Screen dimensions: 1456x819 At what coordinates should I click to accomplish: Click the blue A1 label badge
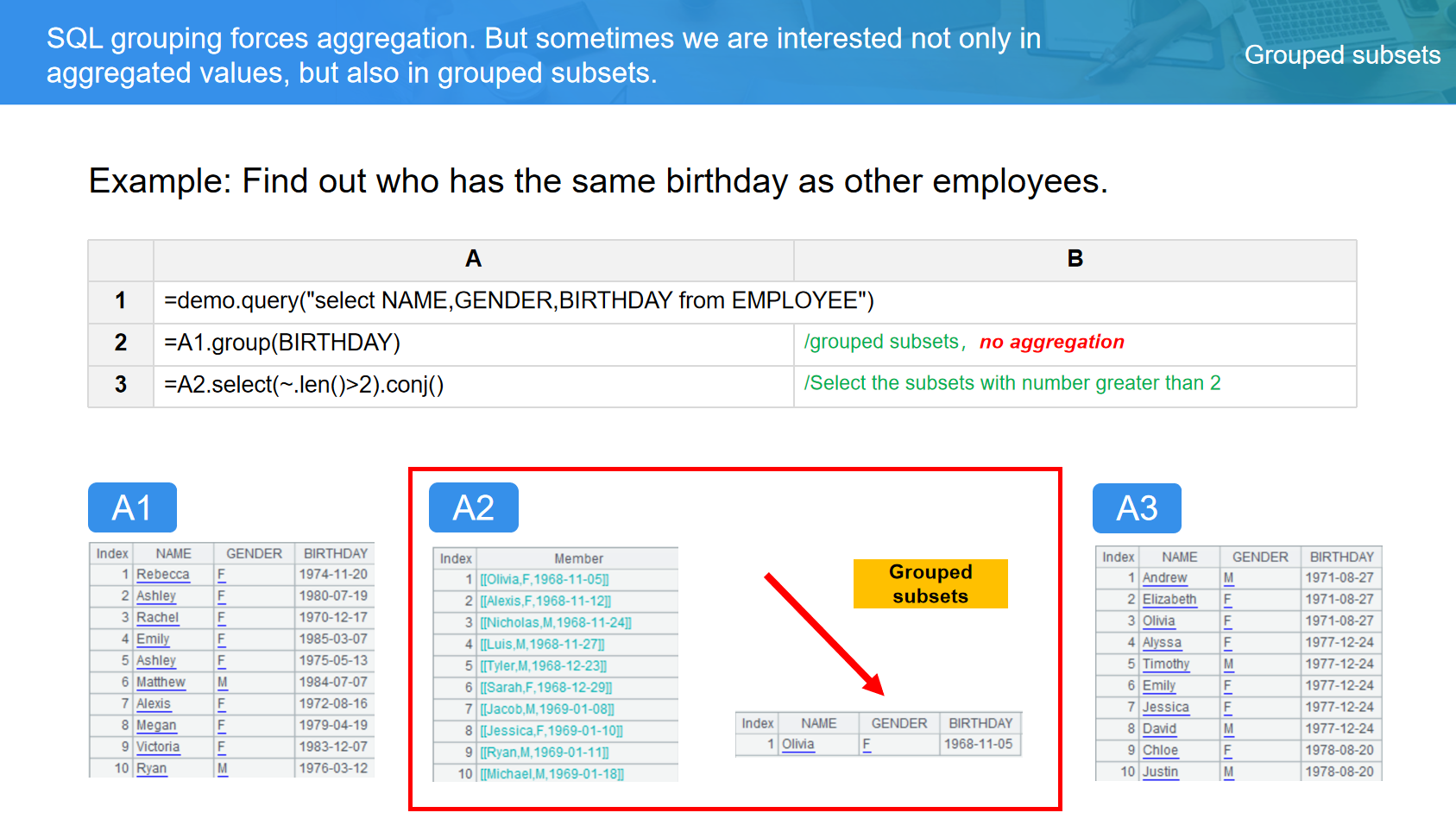(132, 507)
